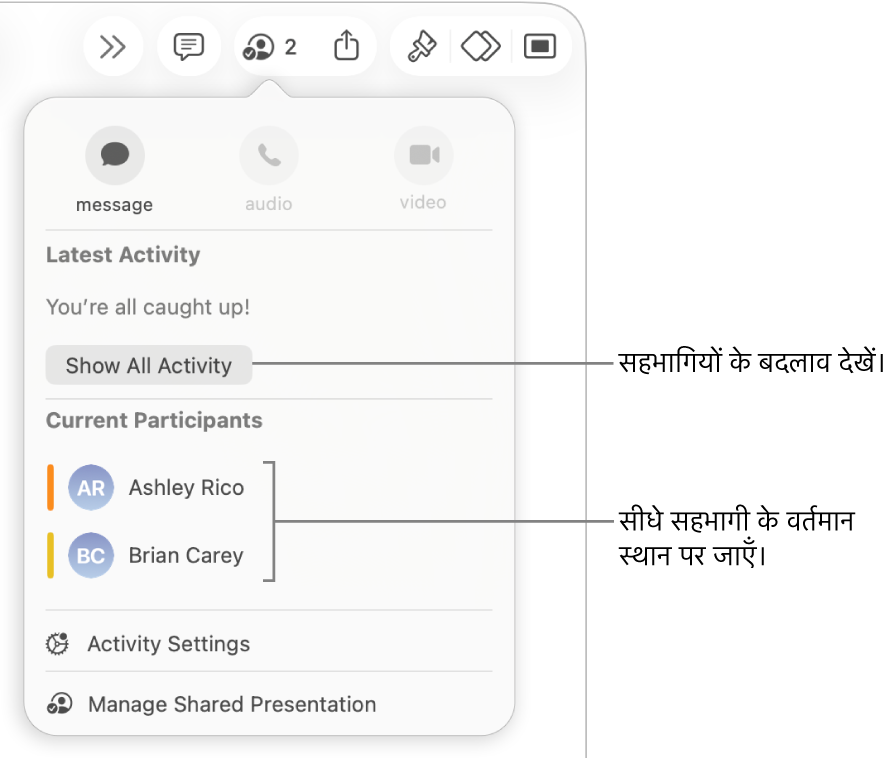
Task: Start an audio call with participants
Action: coord(268,154)
